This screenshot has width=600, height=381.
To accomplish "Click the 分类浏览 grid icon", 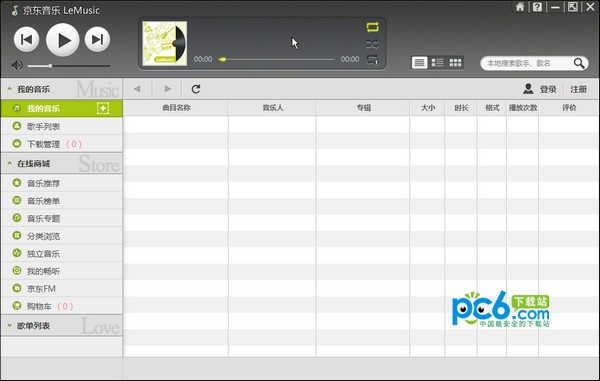I will point(17,235).
